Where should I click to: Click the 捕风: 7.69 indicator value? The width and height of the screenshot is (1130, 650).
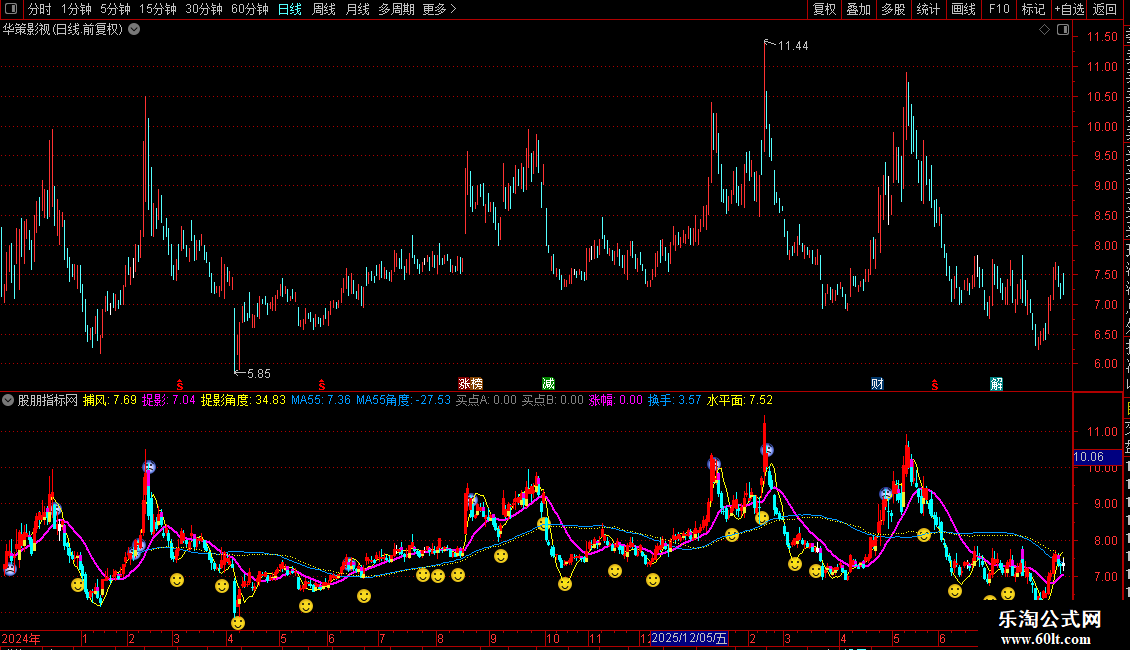tap(110, 400)
